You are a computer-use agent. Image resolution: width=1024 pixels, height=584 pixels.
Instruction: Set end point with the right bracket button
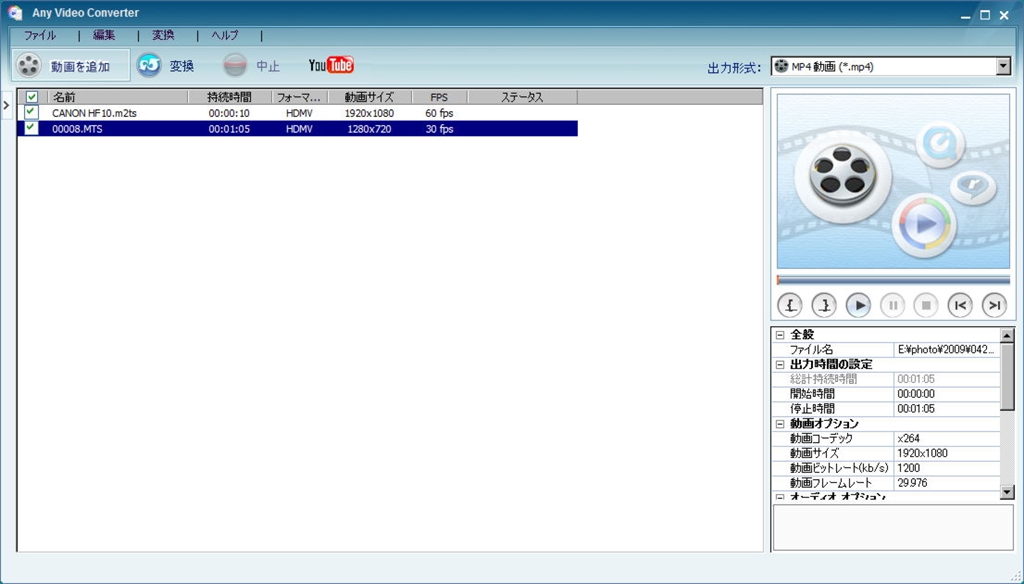(824, 305)
